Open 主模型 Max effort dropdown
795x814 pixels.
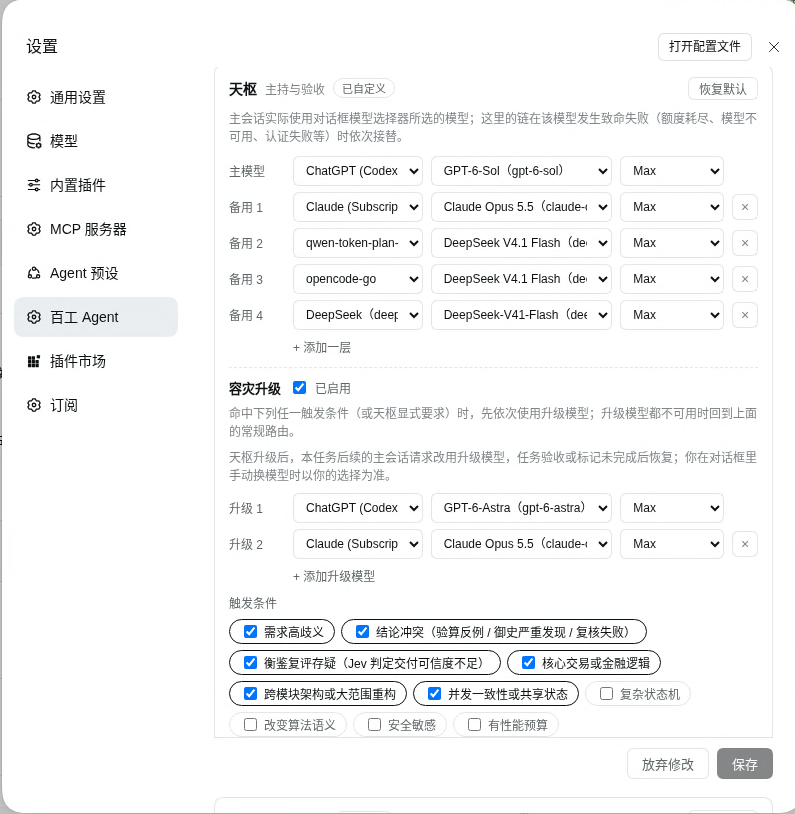(672, 171)
